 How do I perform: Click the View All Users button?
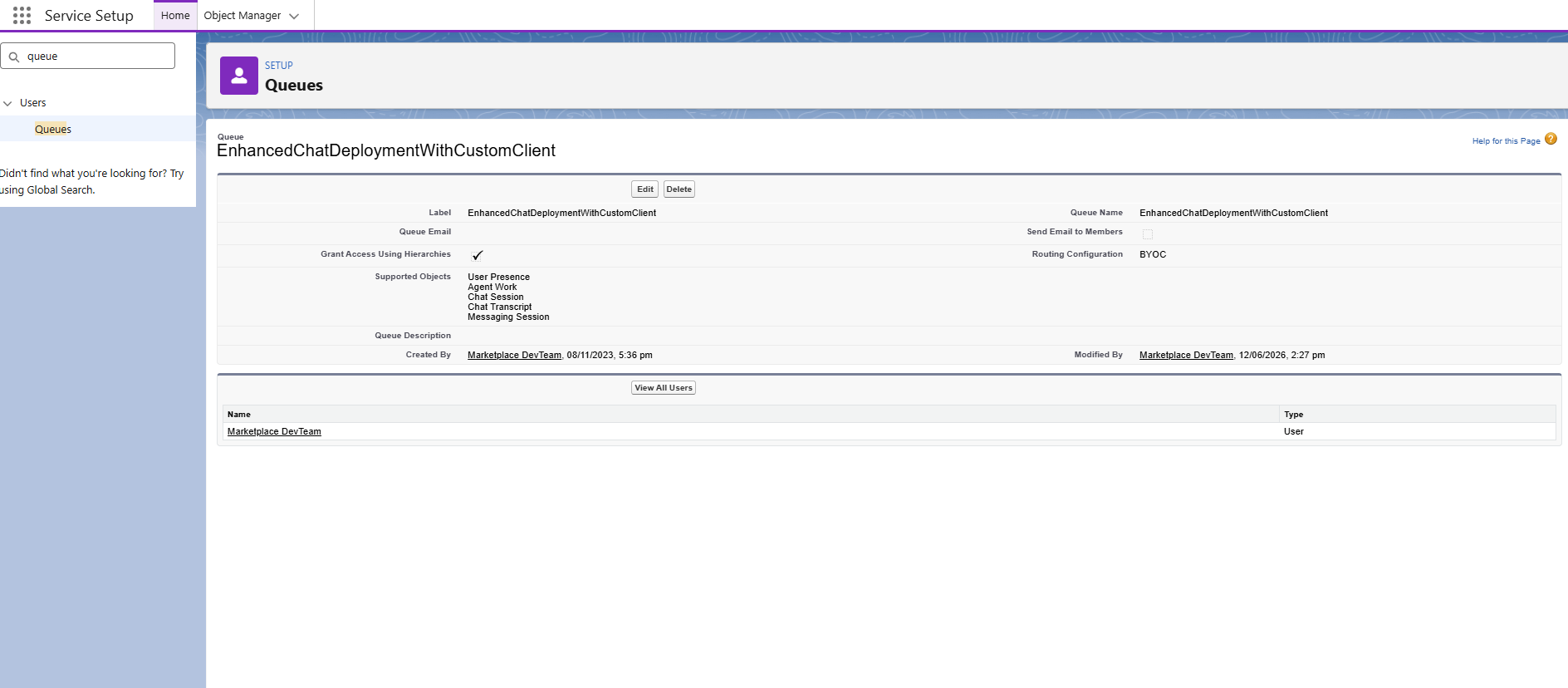pyautogui.click(x=664, y=388)
